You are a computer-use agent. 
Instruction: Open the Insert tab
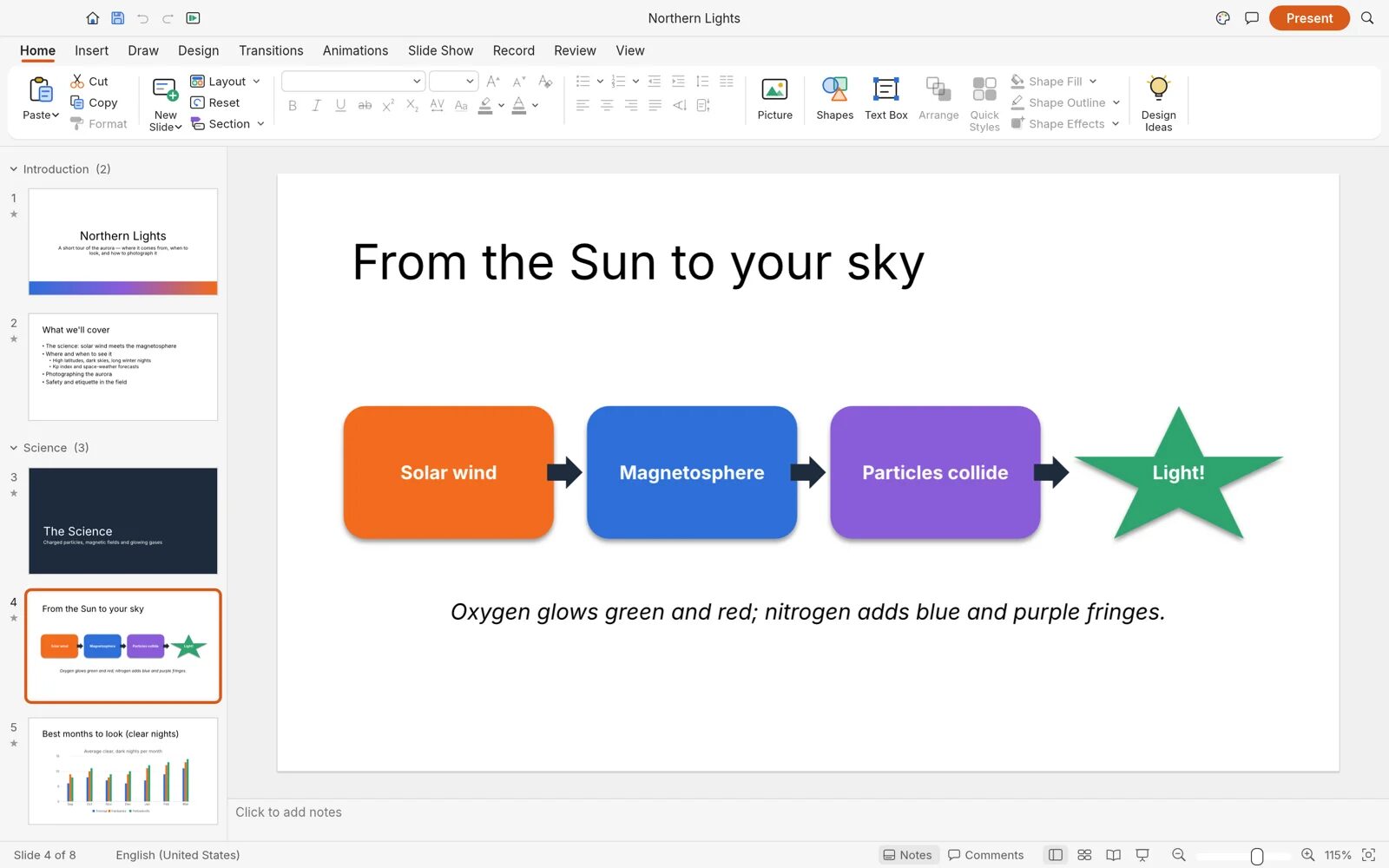click(91, 51)
